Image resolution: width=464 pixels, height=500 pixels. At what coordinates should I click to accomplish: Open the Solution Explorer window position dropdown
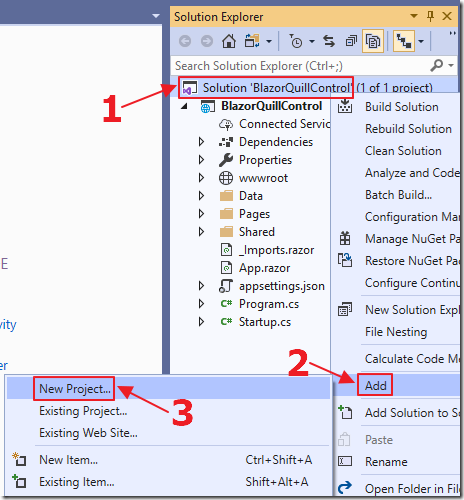pyautogui.click(x=414, y=16)
